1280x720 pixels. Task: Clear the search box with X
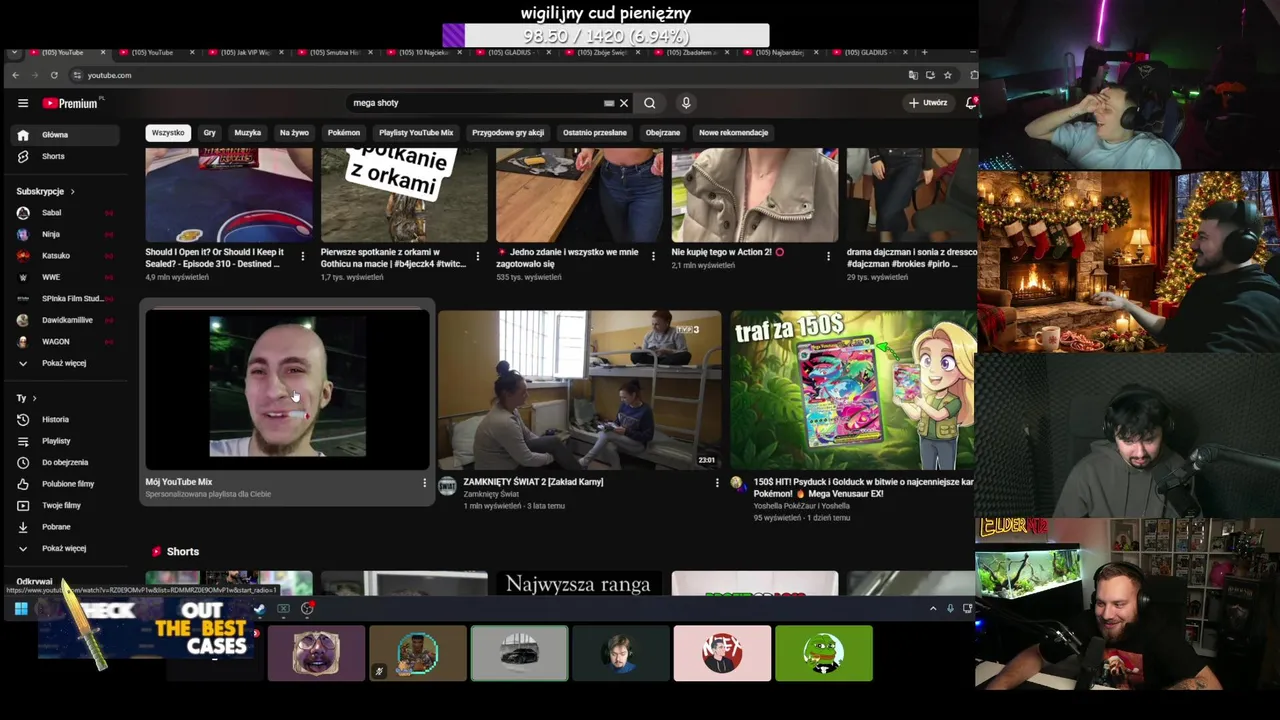(624, 103)
